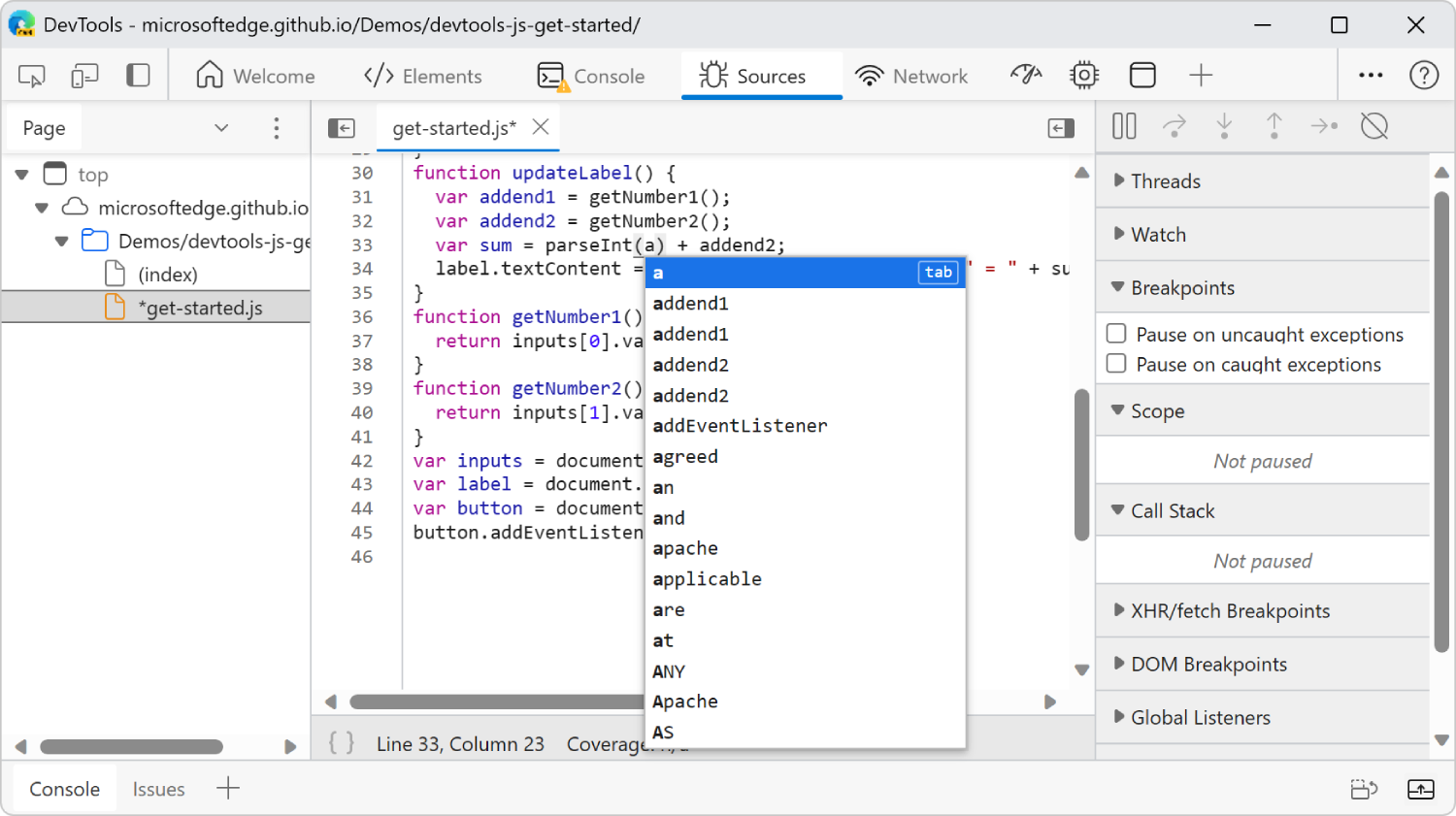Collapse the top tree node
The width and height of the screenshot is (1456, 816).
tap(21, 174)
